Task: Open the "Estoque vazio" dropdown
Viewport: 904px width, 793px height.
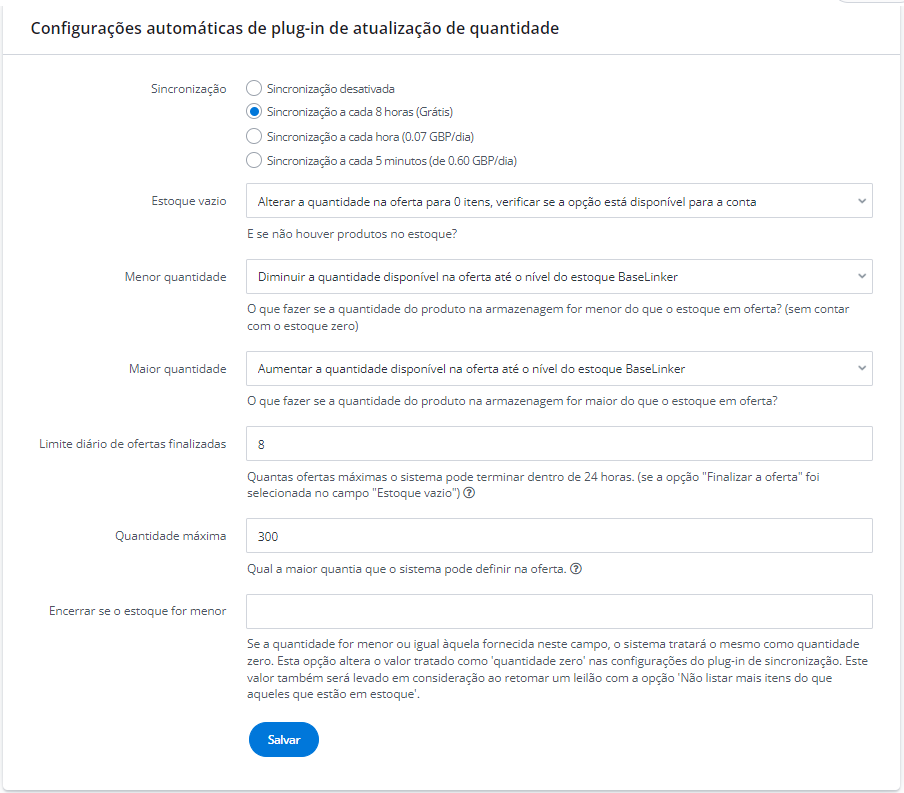Action: coord(559,201)
